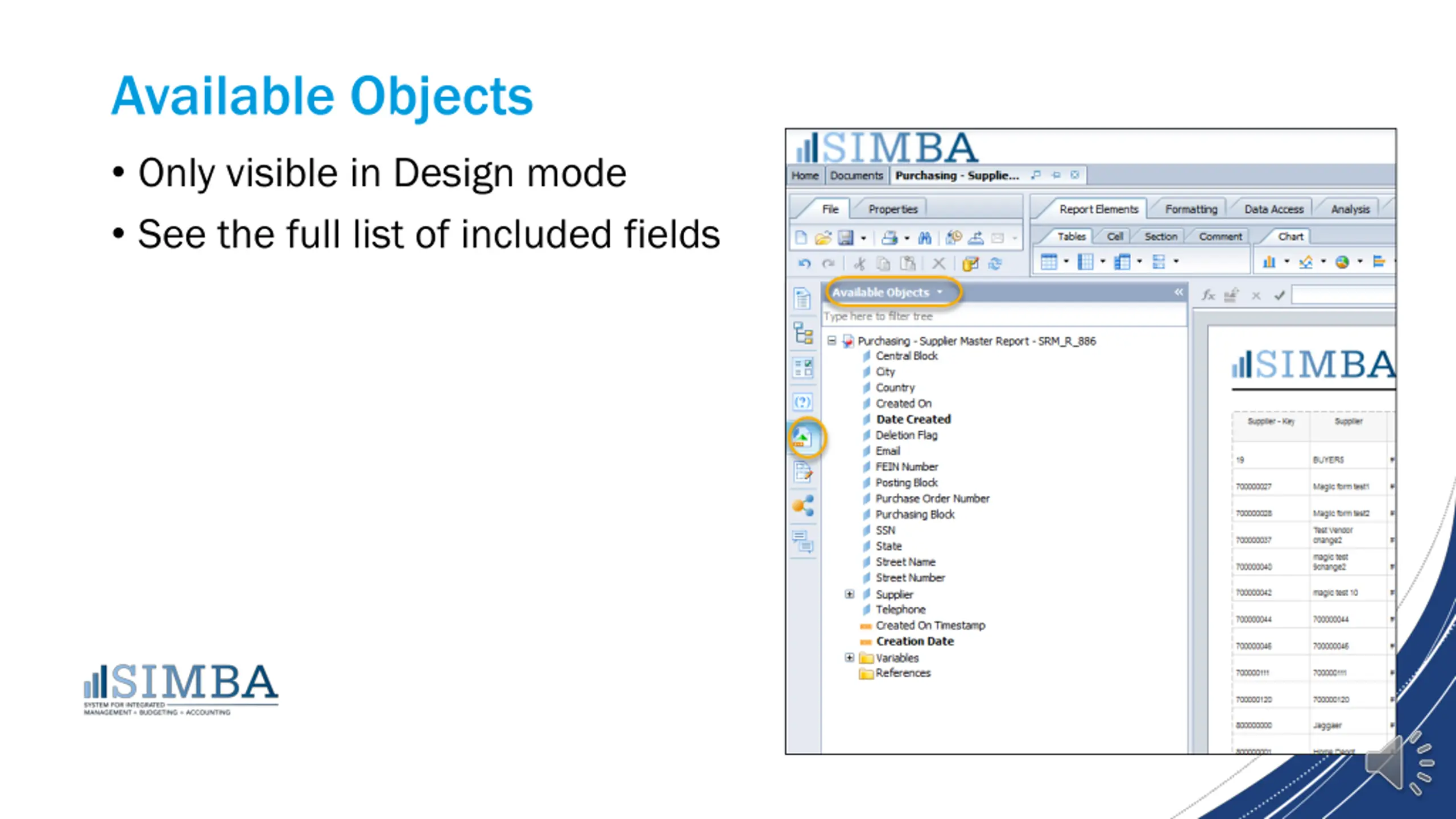1456x819 pixels.
Task: Click the Export icon in the File toolbar
Action: [977, 238]
